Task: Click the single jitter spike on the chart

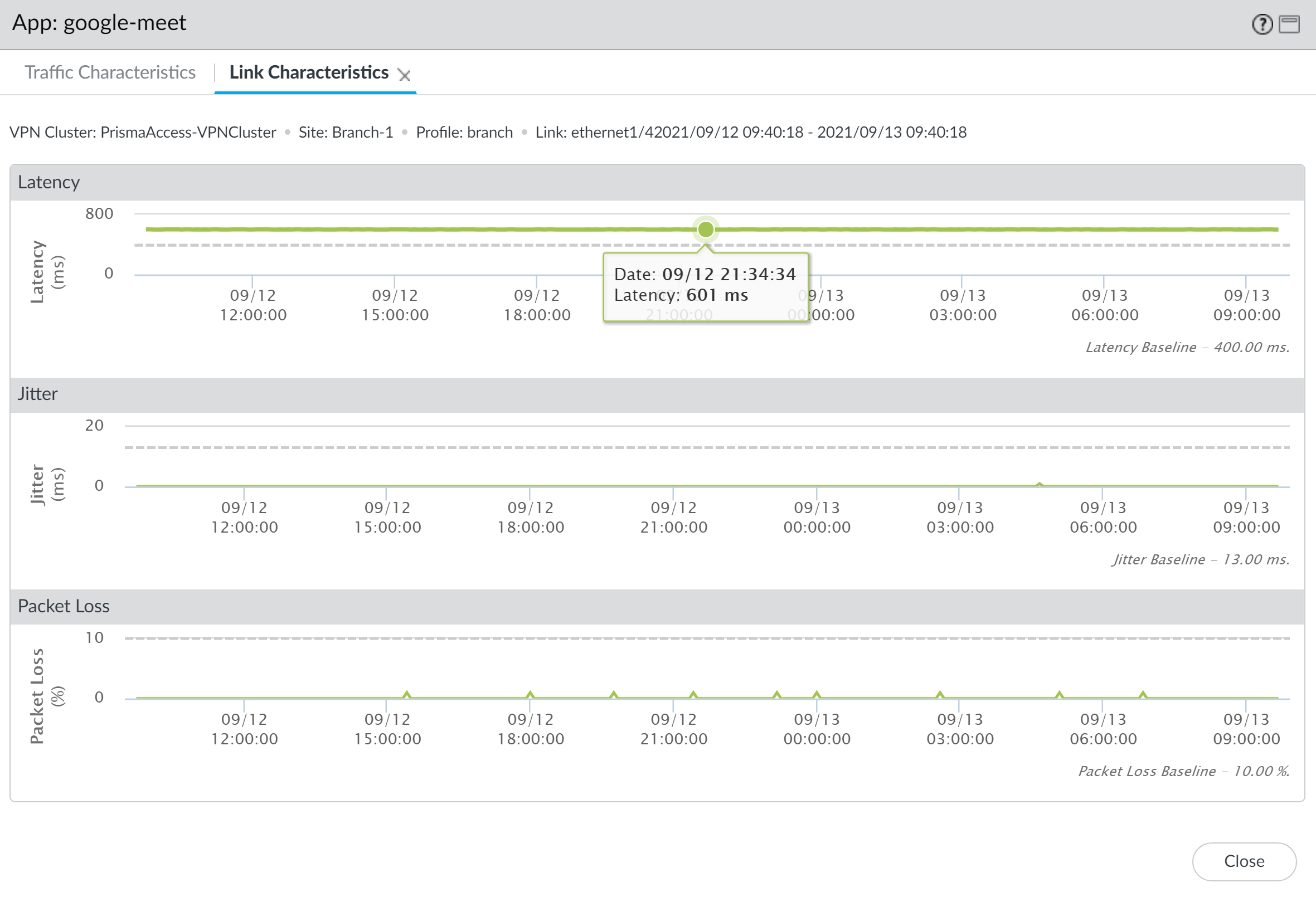Action: (x=1039, y=484)
